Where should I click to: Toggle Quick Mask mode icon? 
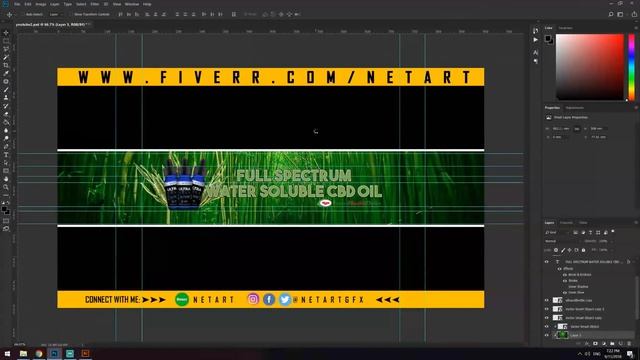[x=6, y=221]
